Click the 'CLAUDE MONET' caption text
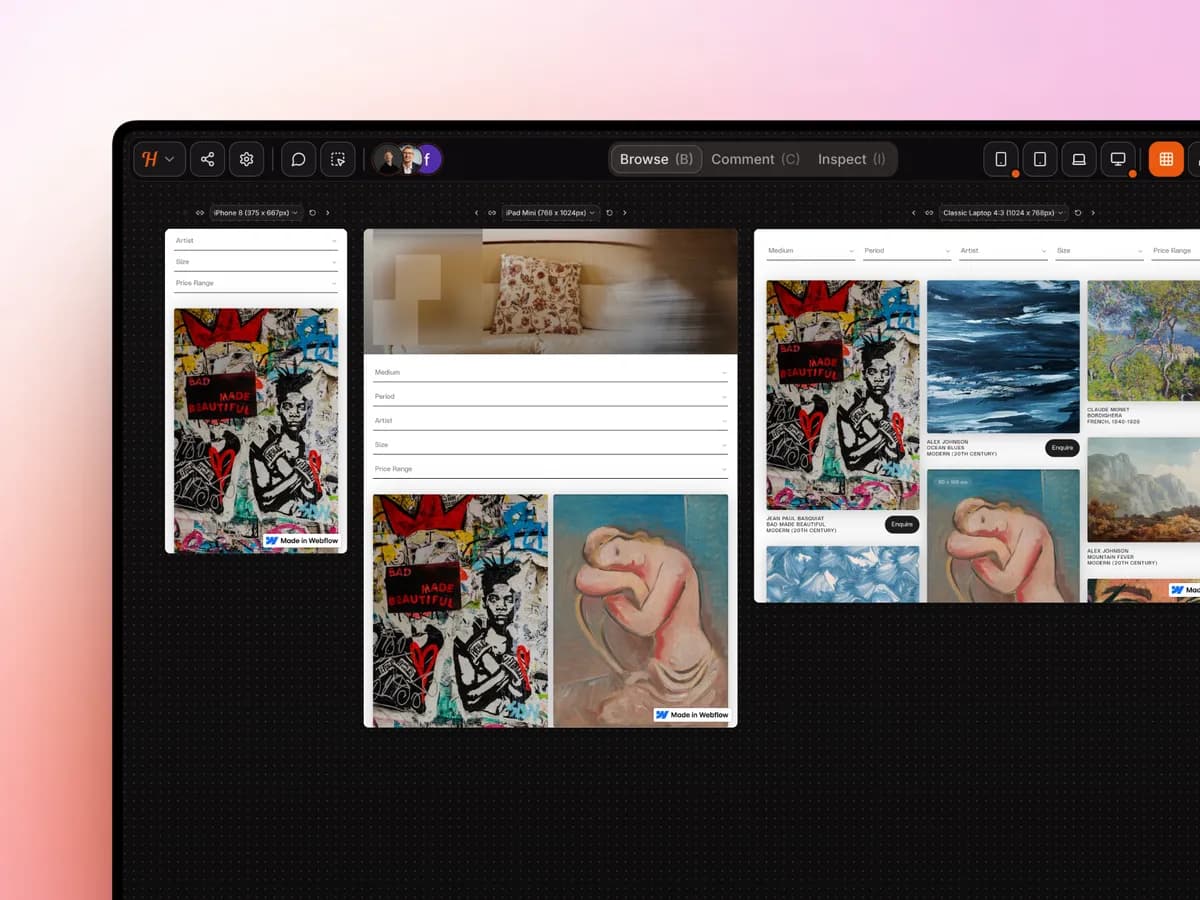The image size is (1200, 900). pos(1106,410)
